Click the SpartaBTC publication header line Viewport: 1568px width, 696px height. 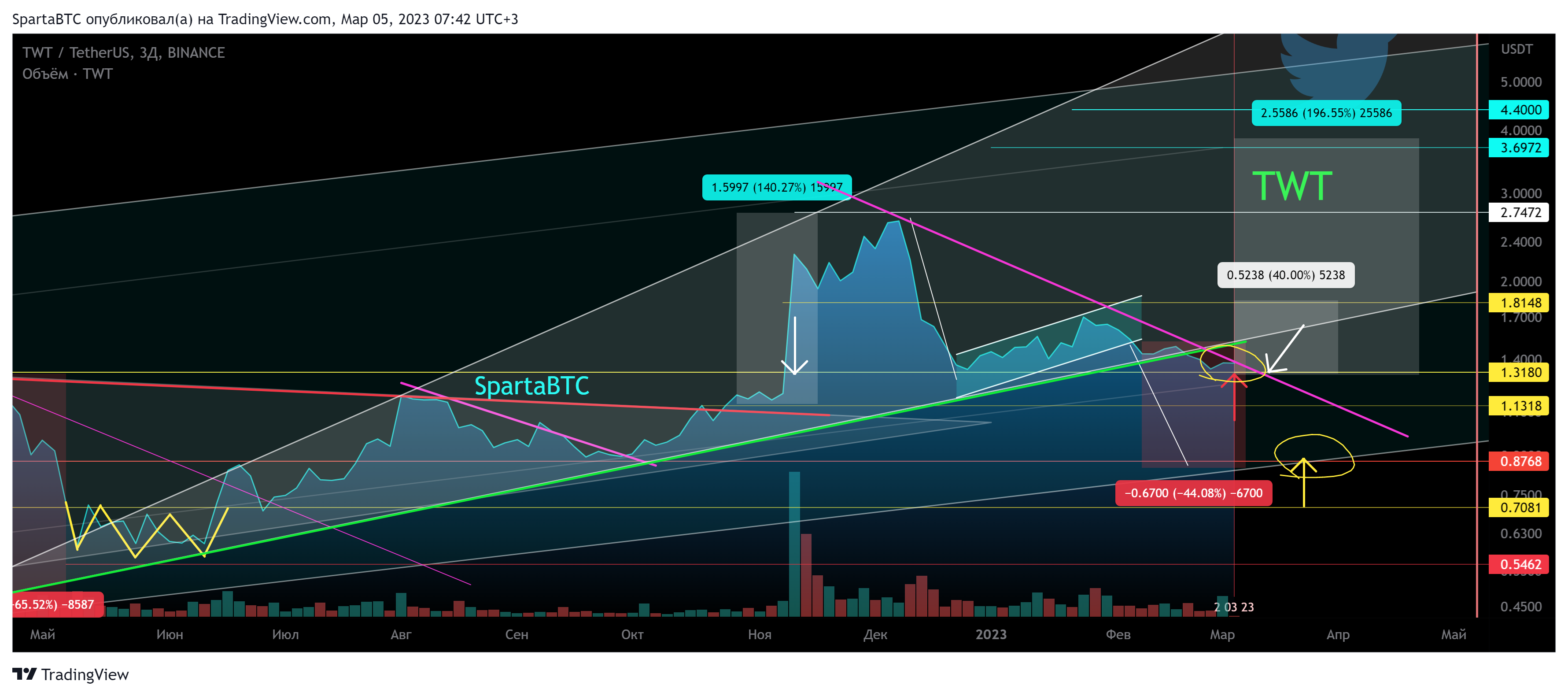click(266, 19)
